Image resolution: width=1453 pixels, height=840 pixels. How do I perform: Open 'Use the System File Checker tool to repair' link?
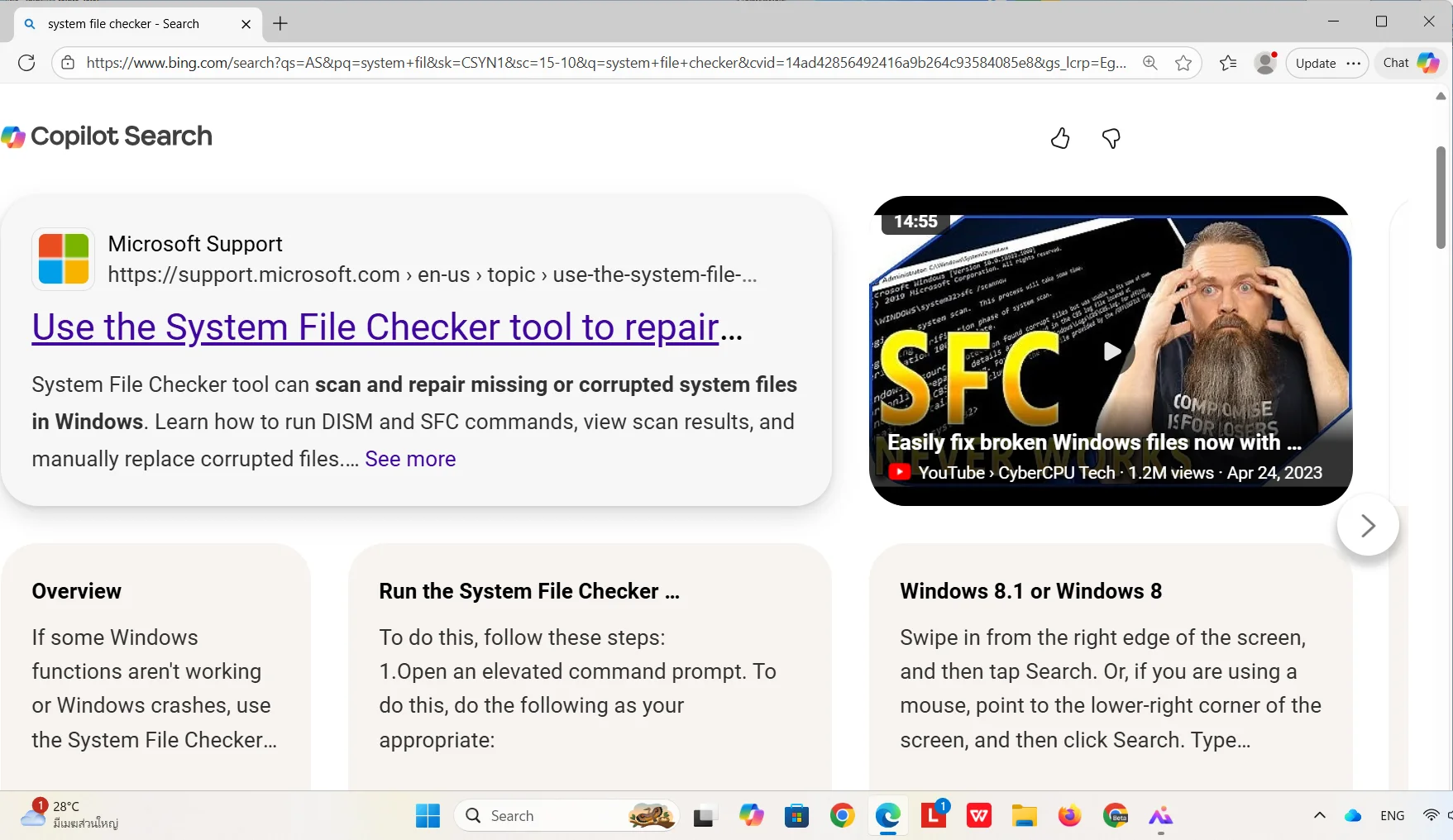374,327
